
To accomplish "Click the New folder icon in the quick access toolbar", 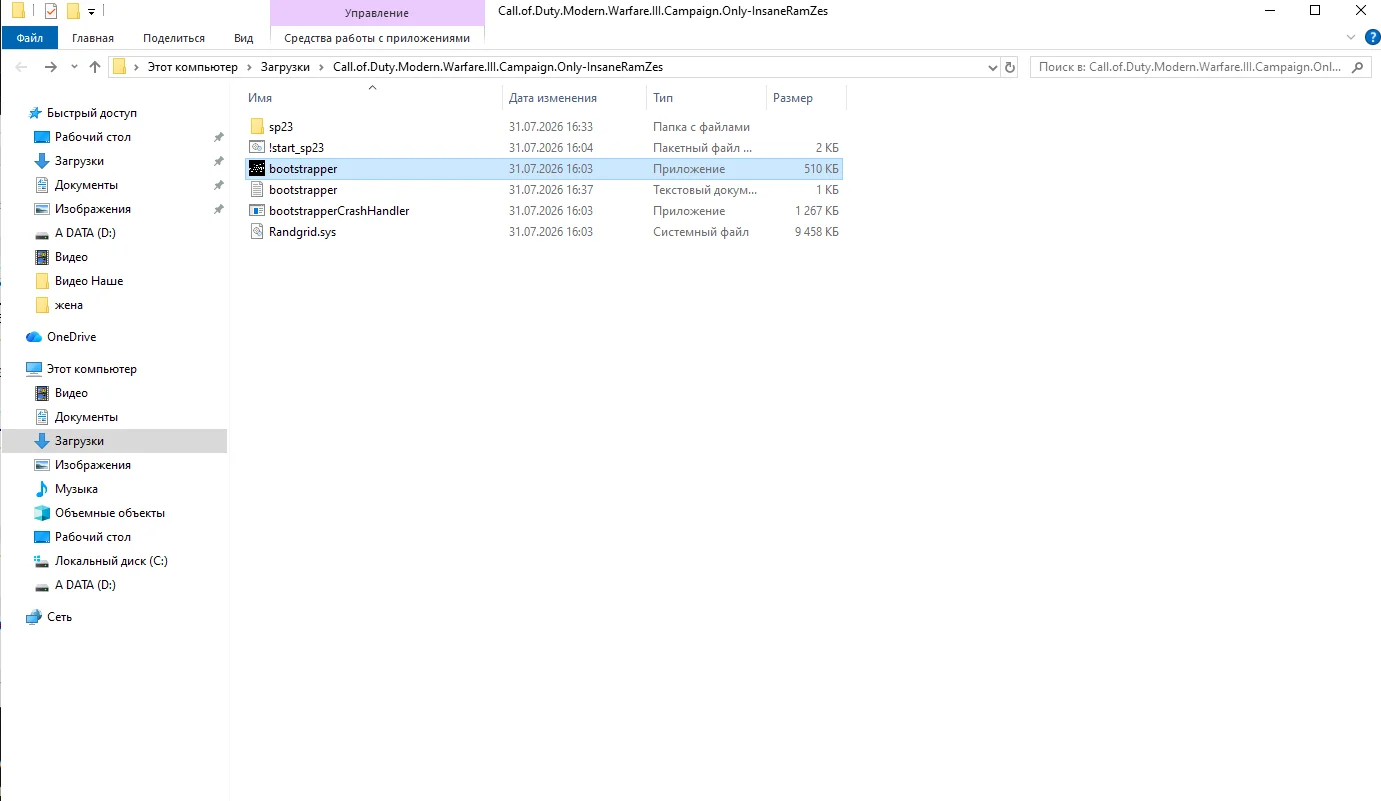I will (x=73, y=11).
